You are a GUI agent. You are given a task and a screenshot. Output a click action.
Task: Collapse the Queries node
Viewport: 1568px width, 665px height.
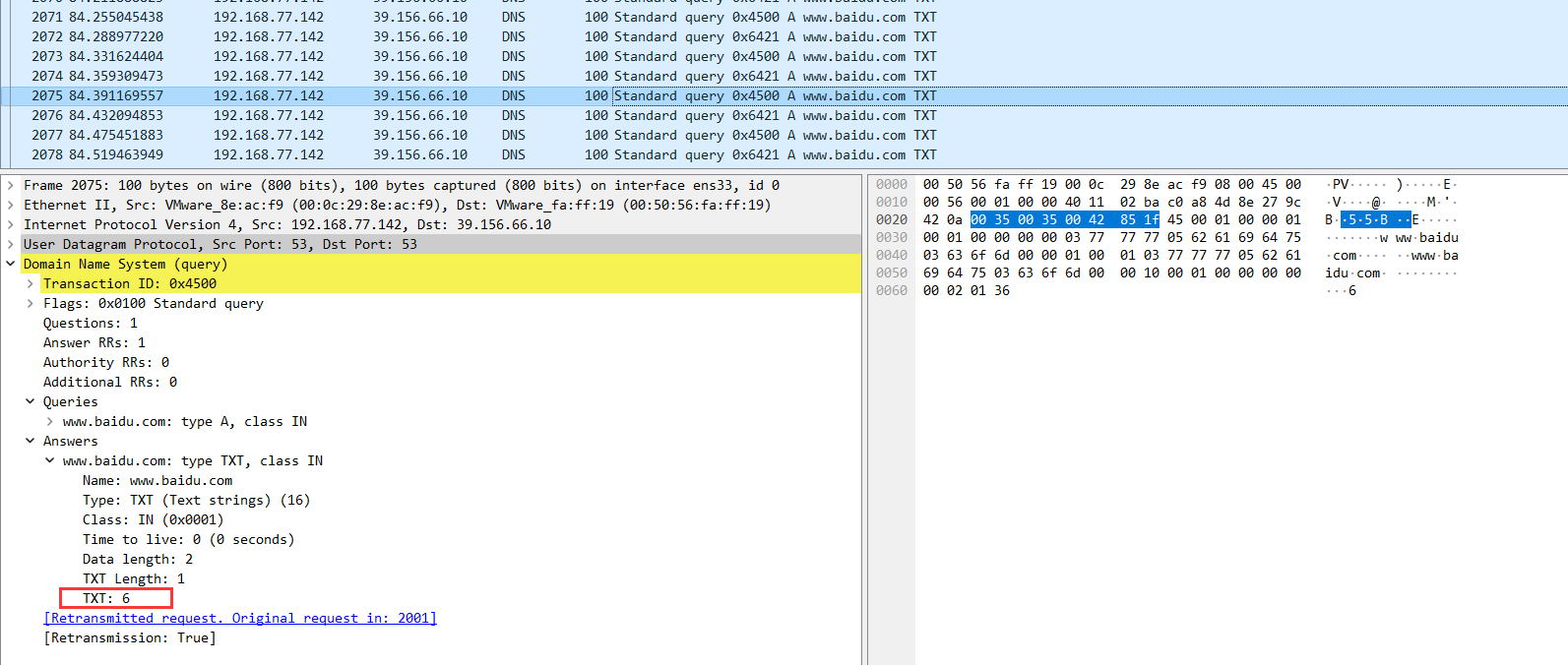31,401
